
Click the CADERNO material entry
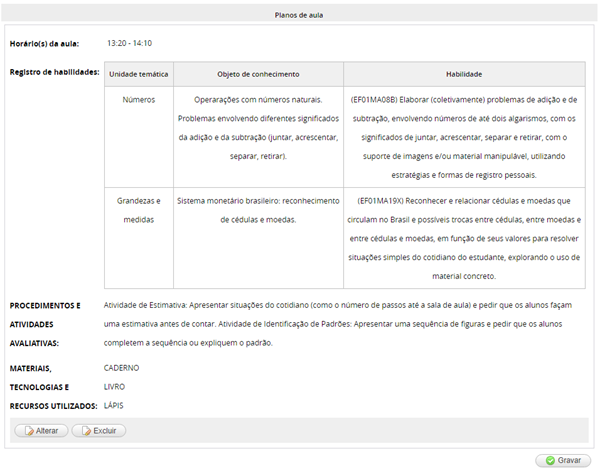pyautogui.click(x=121, y=367)
